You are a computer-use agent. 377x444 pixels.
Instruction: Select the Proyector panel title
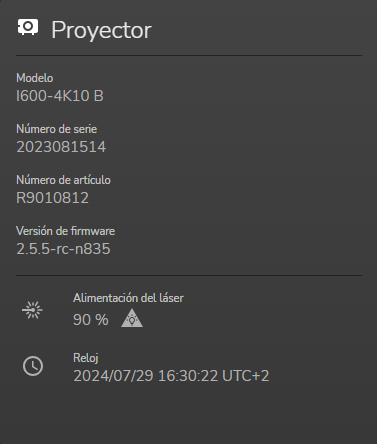101,30
